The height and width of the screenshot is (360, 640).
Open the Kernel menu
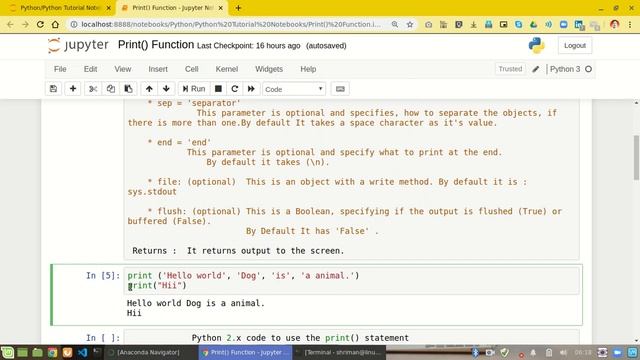click(227, 69)
